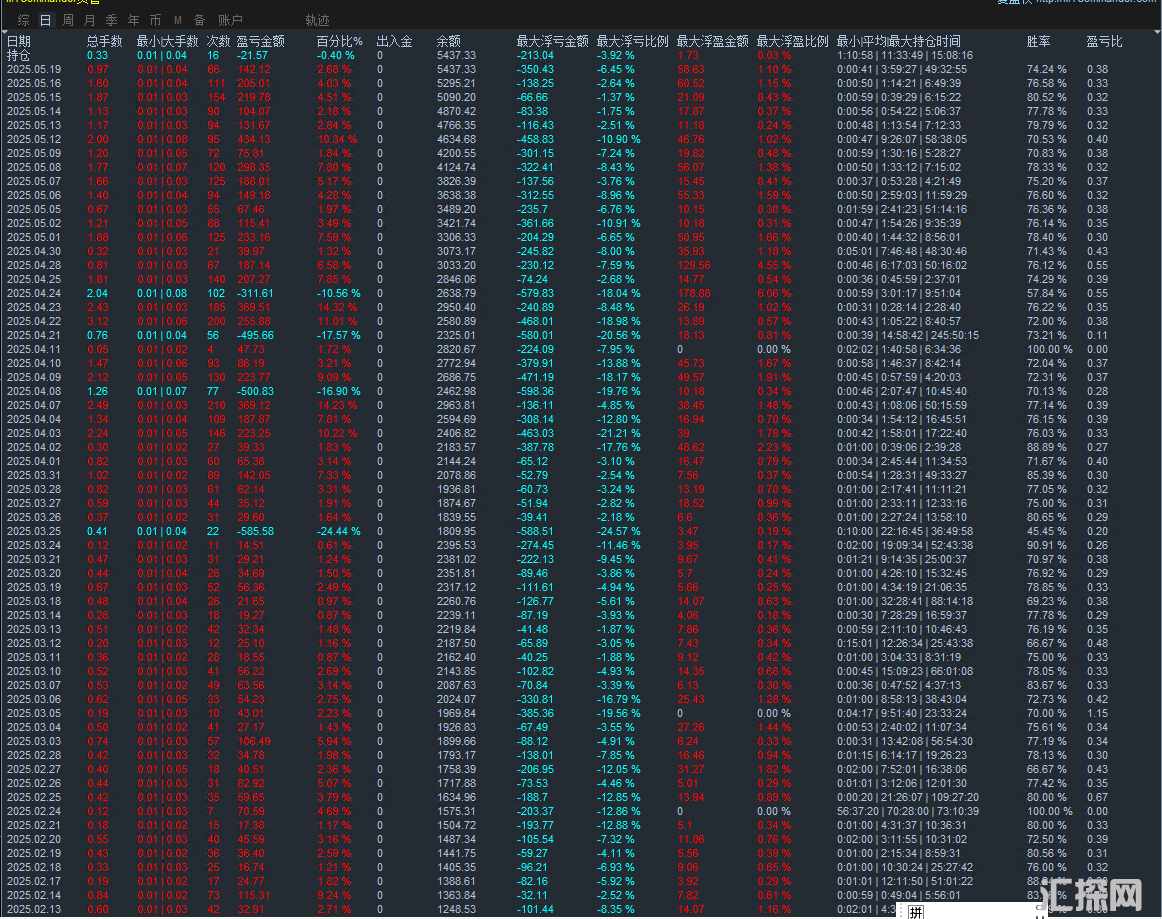This screenshot has height=919, width=1162.
Task: Click the -21.21 % floating loss ratio cell
Action: [x=619, y=434]
